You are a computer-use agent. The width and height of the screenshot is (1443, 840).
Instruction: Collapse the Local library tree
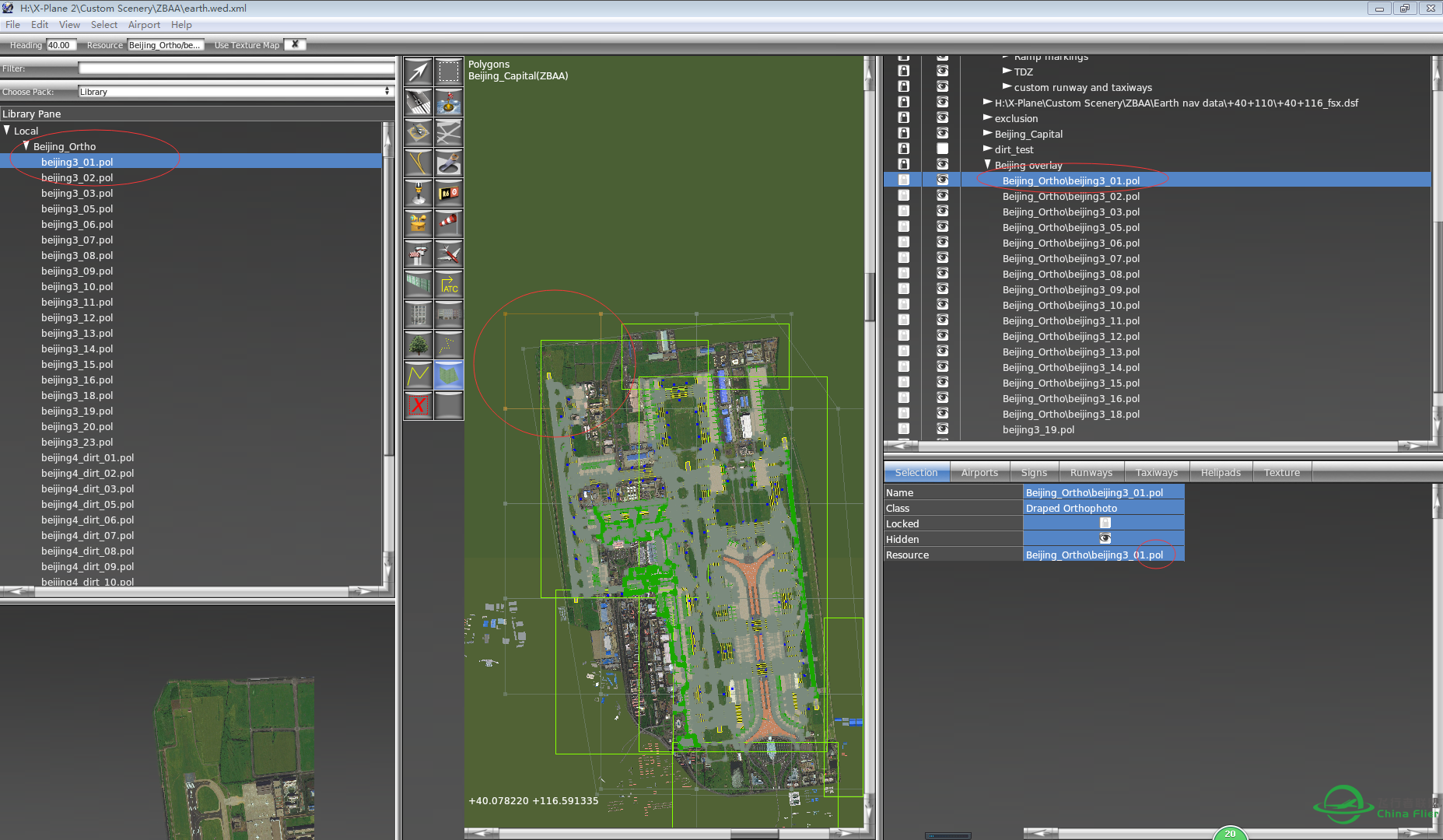pyautogui.click(x=7, y=130)
